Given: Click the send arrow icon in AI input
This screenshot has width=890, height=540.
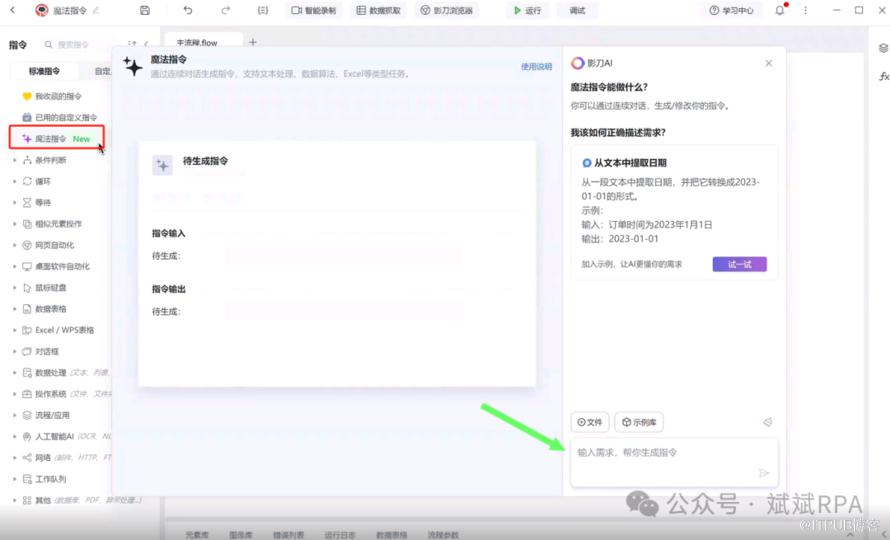Looking at the screenshot, I should [764, 473].
